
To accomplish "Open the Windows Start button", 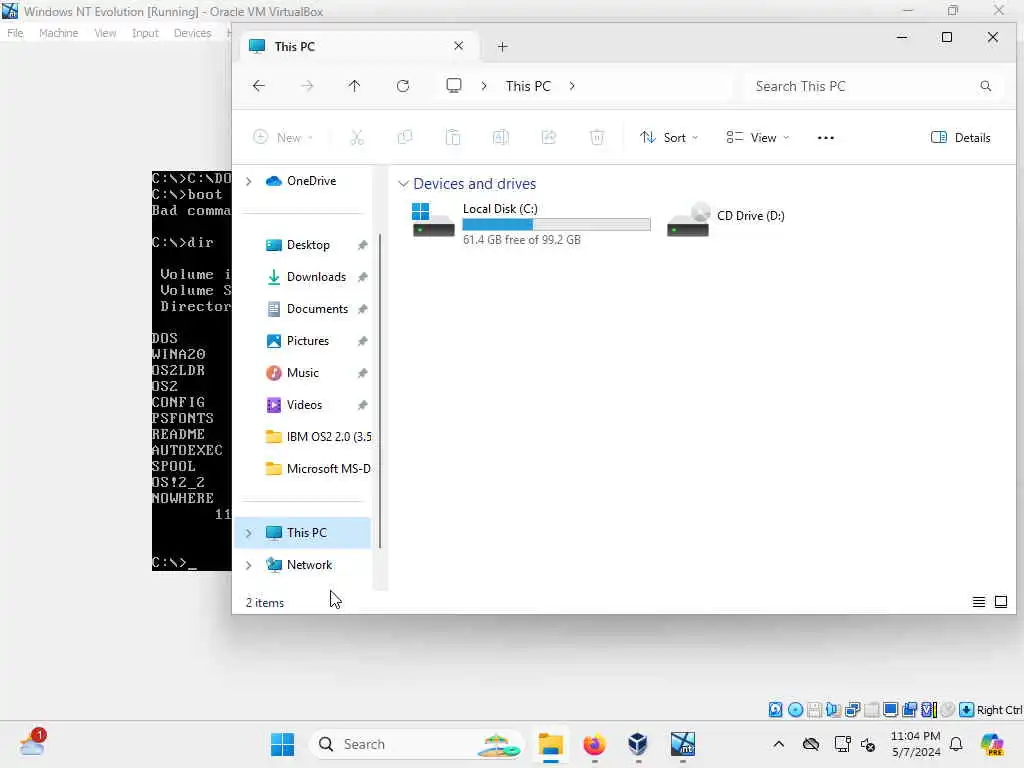I will pos(283,744).
